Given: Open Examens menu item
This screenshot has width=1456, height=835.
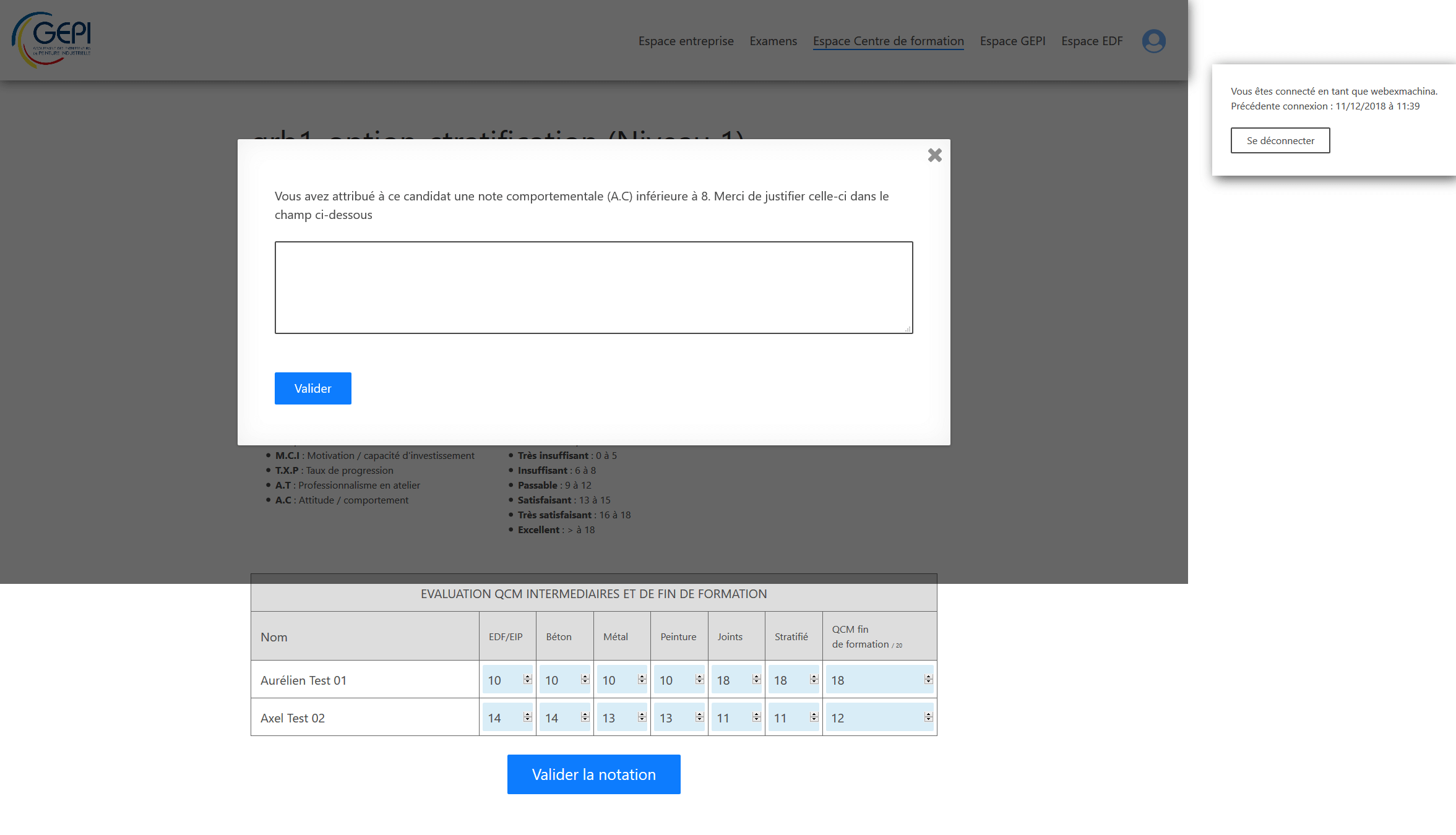Looking at the screenshot, I should click(773, 41).
